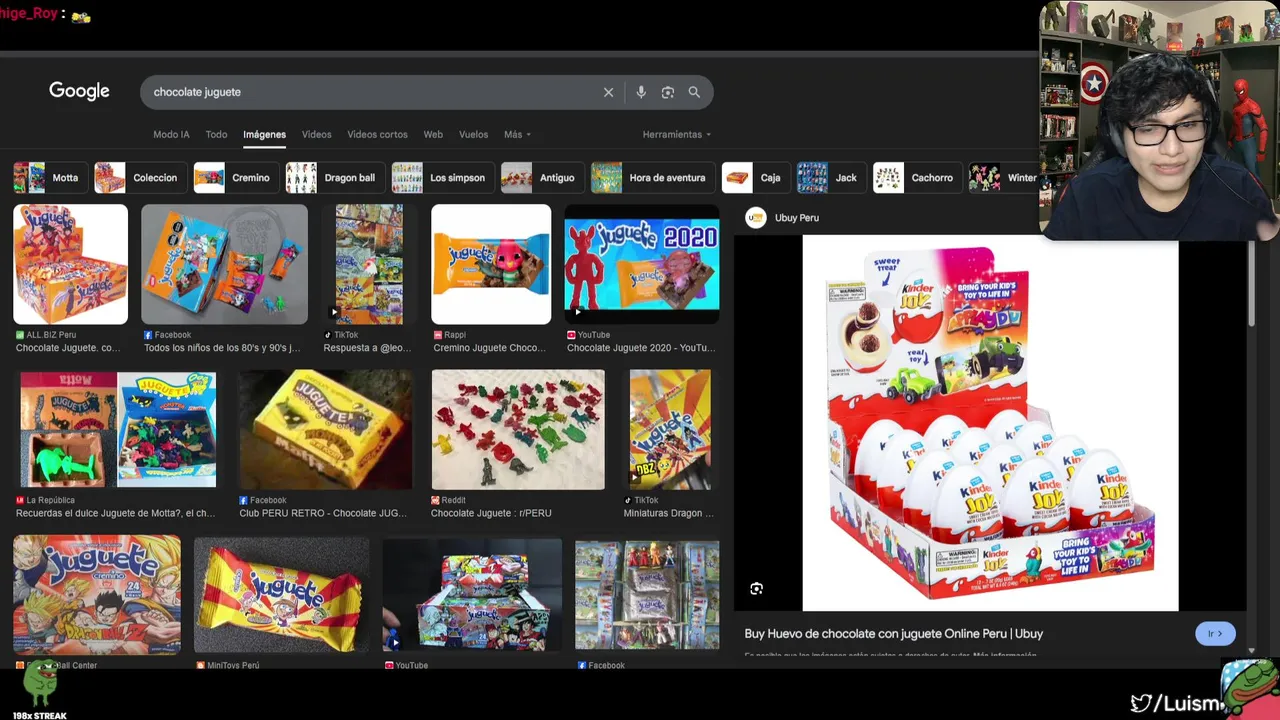
Task: Expand the Más dropdown menu
Action: [517, 134]
